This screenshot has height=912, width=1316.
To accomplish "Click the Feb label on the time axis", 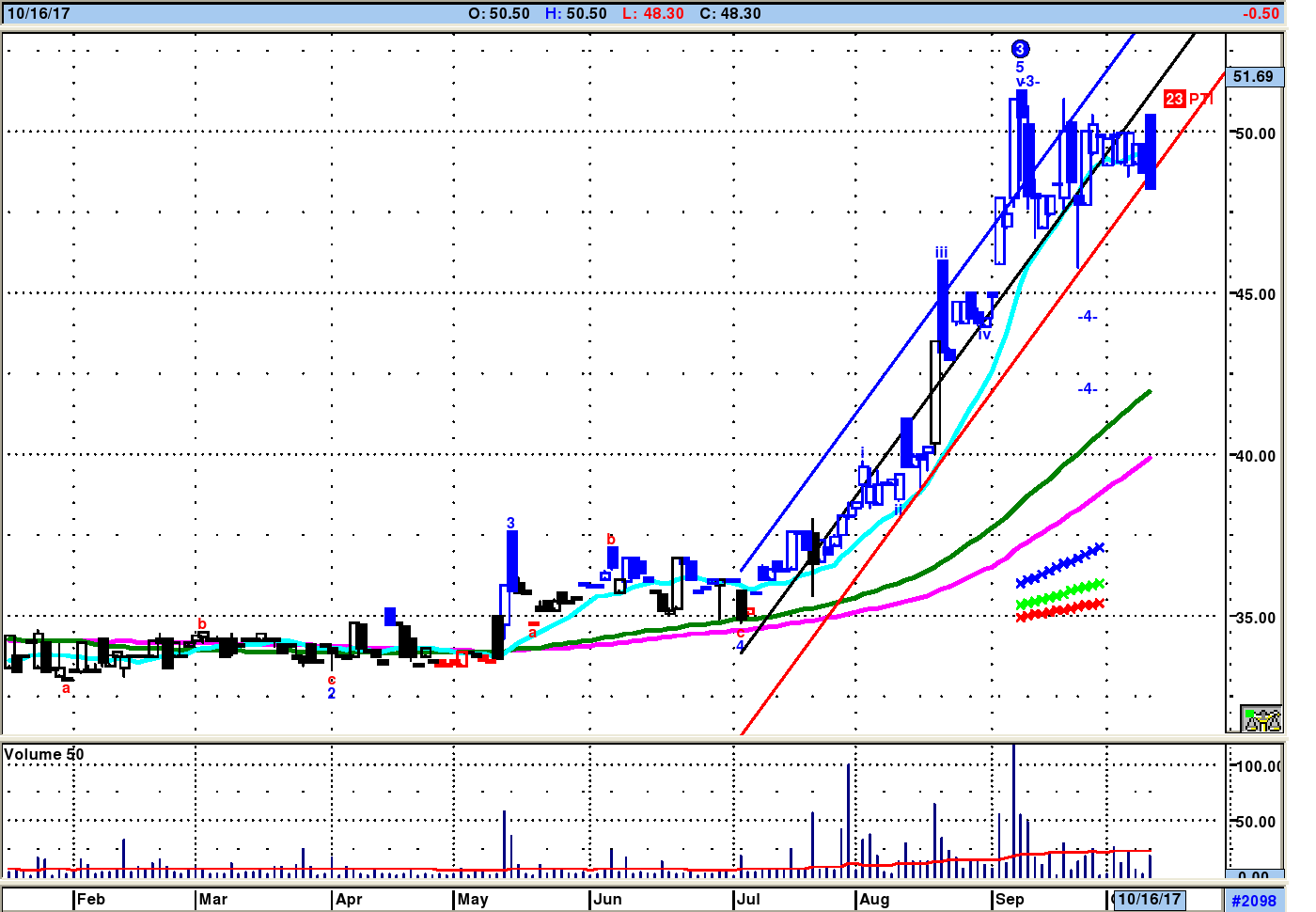I will (91, 900).
